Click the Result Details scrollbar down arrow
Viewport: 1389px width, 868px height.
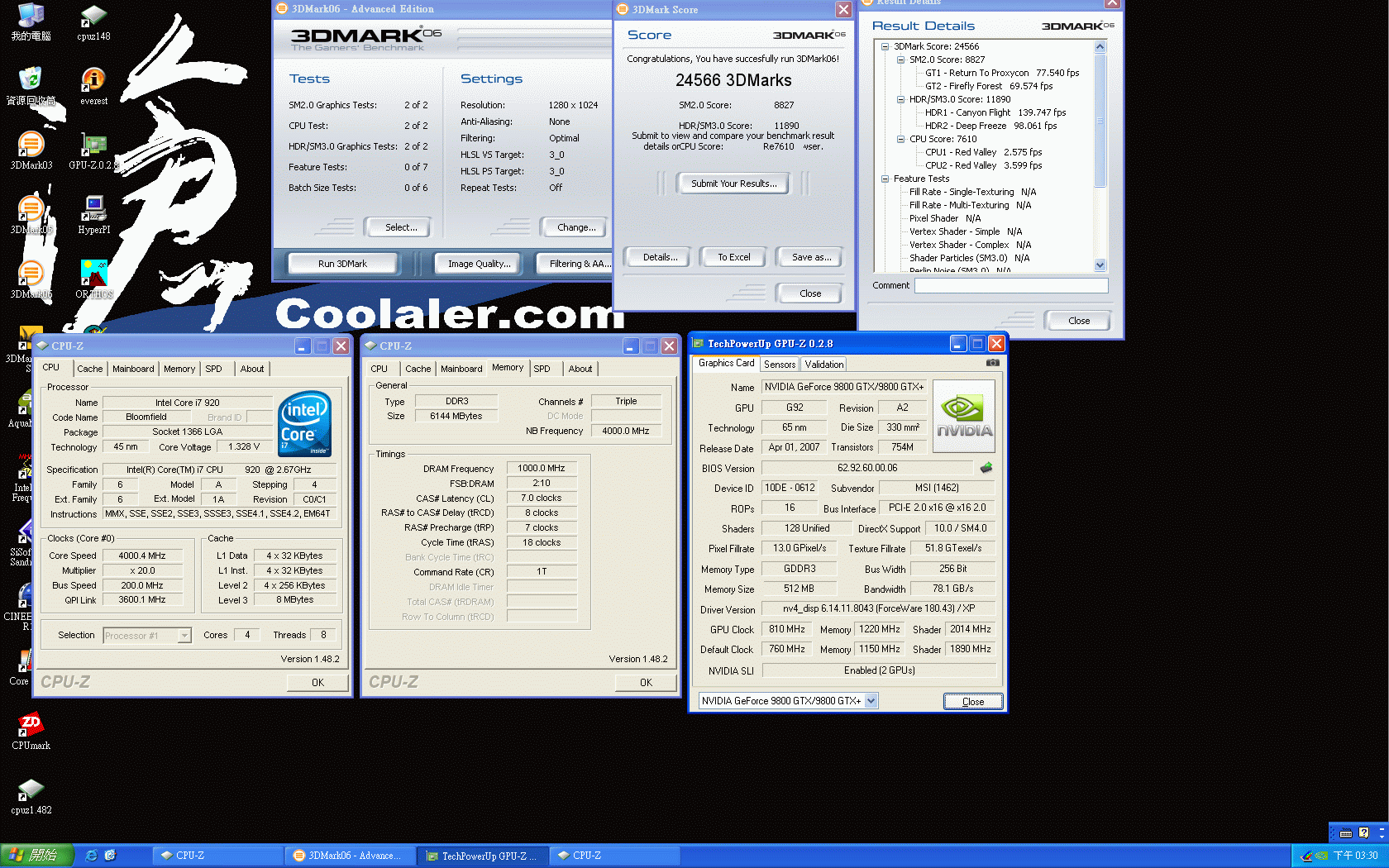(1100, 265)
